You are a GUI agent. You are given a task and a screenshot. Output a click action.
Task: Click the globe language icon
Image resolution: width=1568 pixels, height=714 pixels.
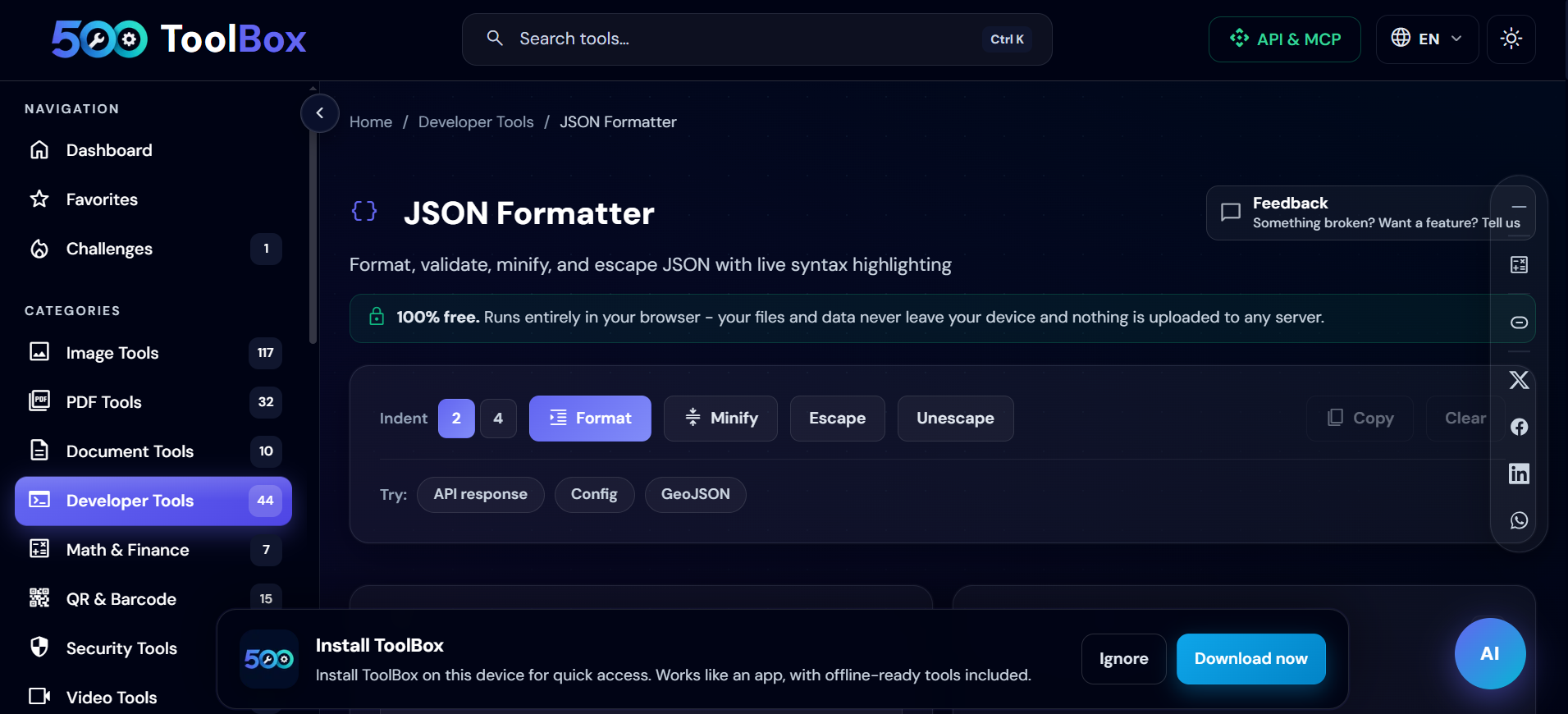point(1401,38)
